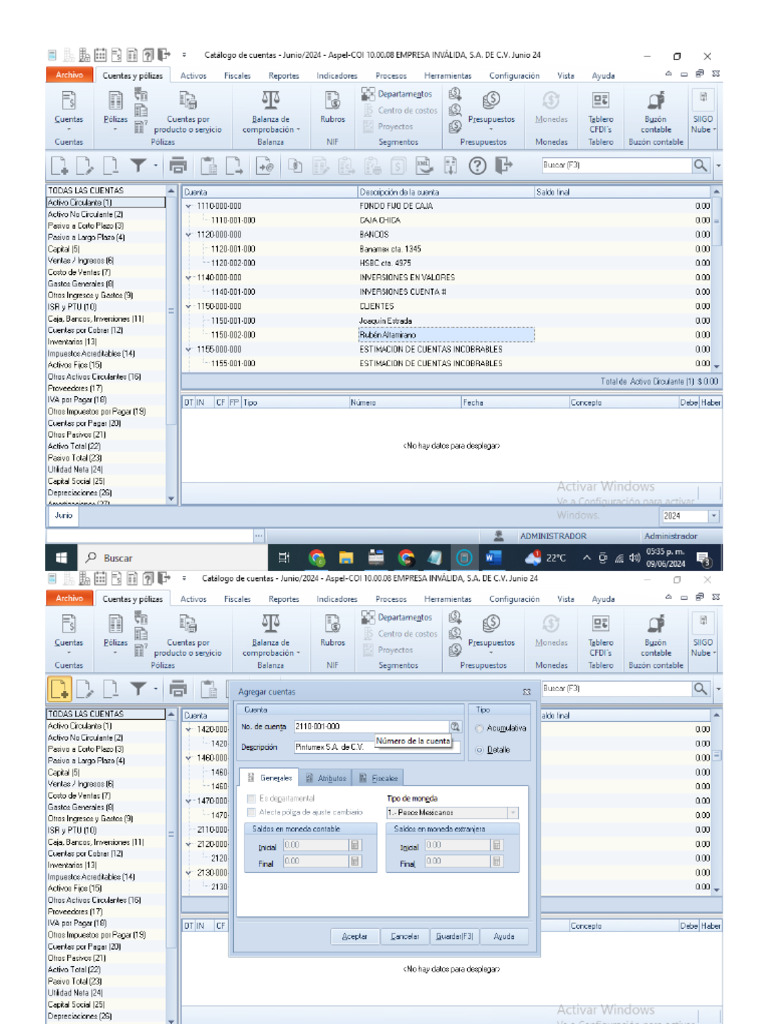The image size is (768, 1024).
Task: Click the Ayuda button in the dialog
Action: point(504,936)
